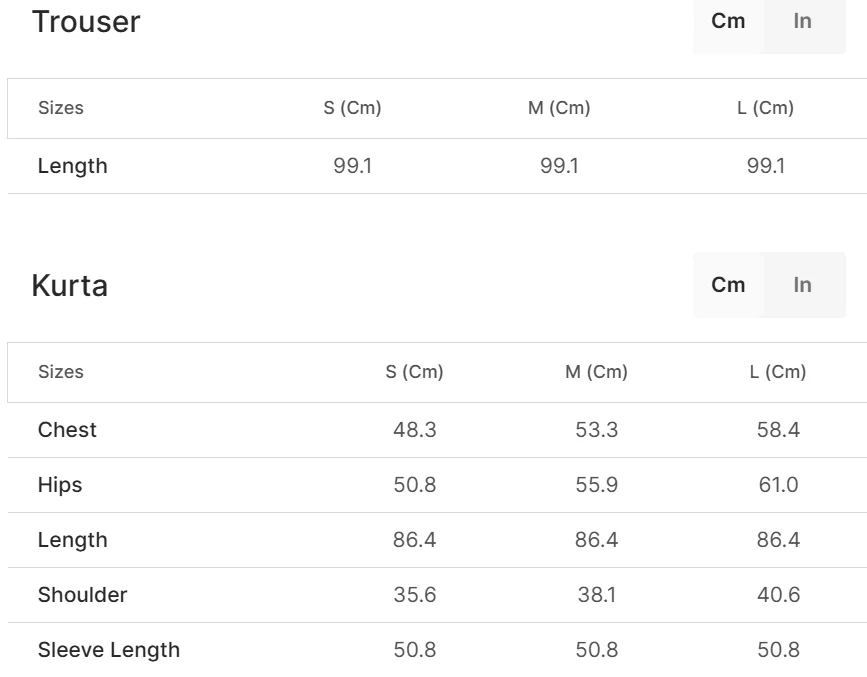Click the L (Cm) column header in Kurta table
This screenshot has width=867, height=677.
[x=778, y=372]
